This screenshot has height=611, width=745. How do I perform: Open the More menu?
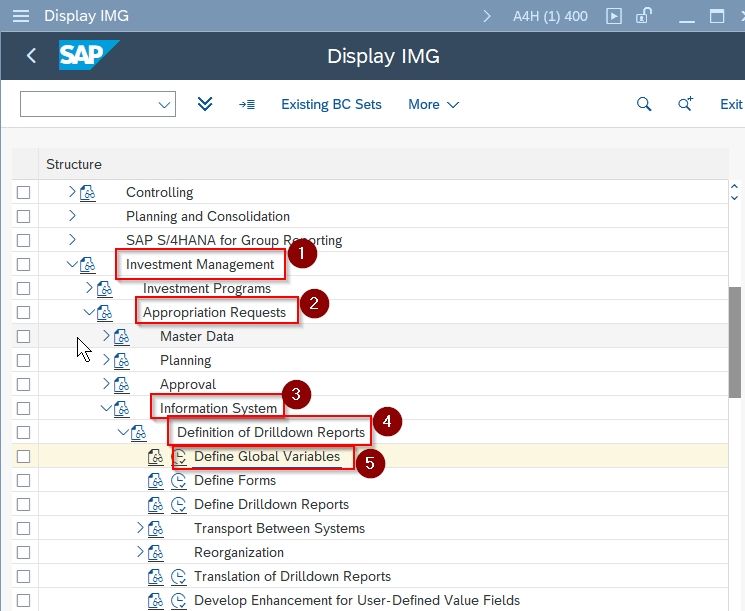(433, 105)
